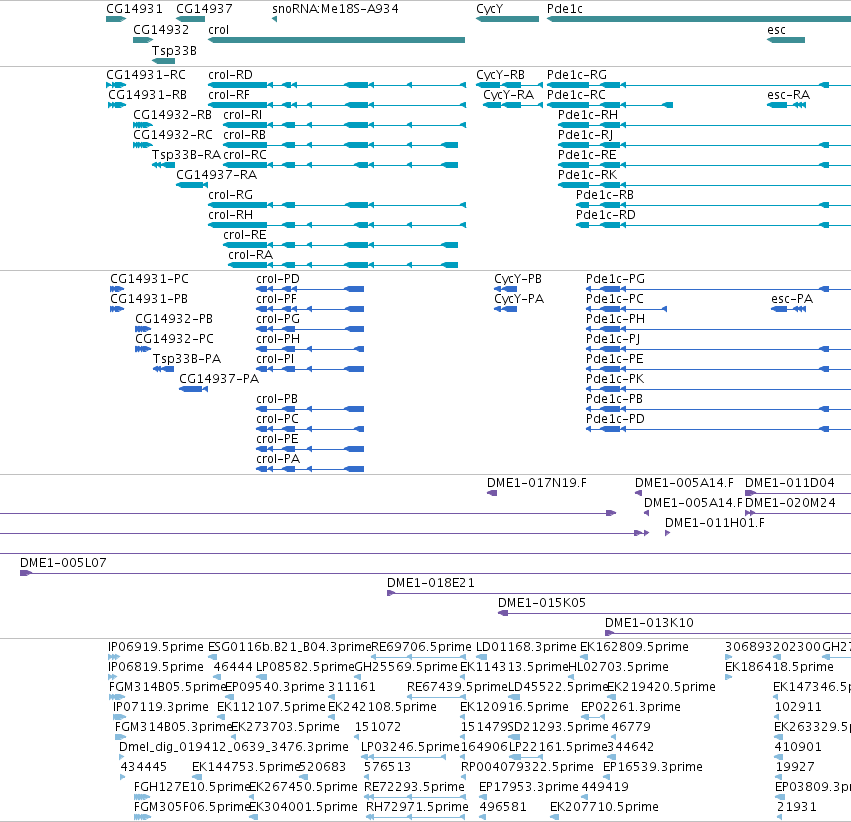The height and width of the screenshot is (822, 851).
Task: Click transcript label crol-RA
Action: [250, 255]
